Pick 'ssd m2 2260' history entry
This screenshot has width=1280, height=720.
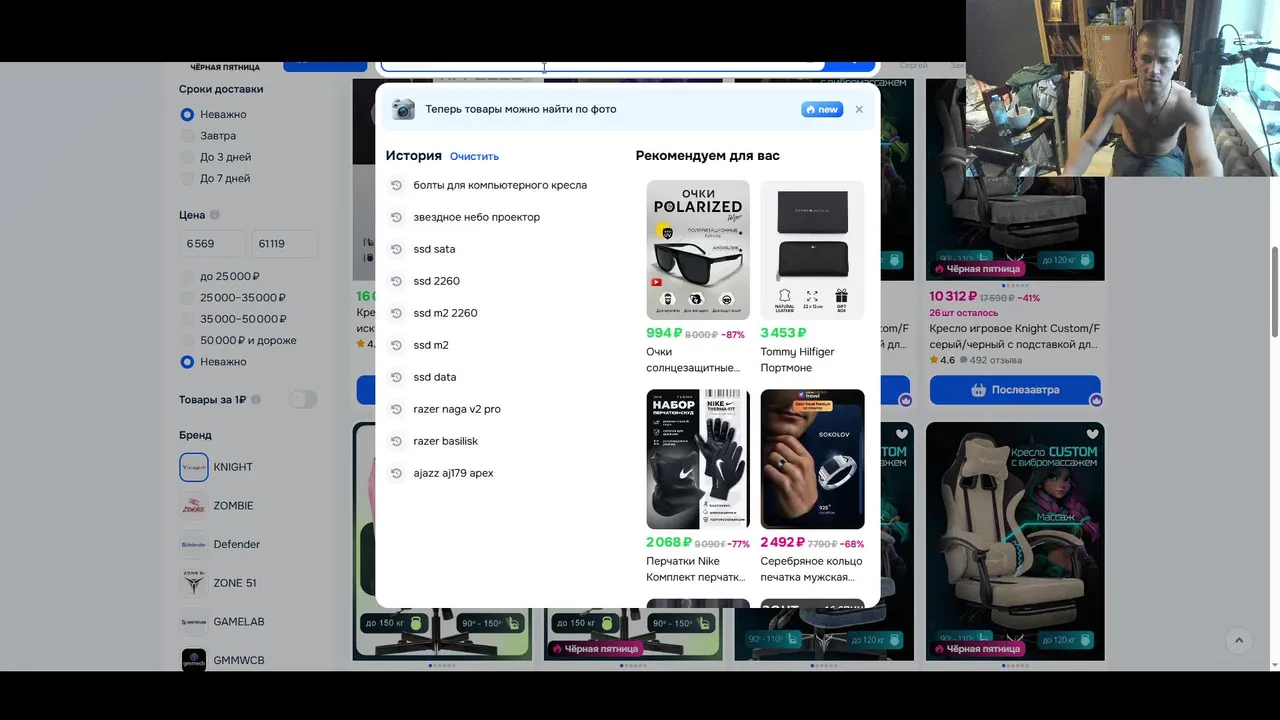445,313
